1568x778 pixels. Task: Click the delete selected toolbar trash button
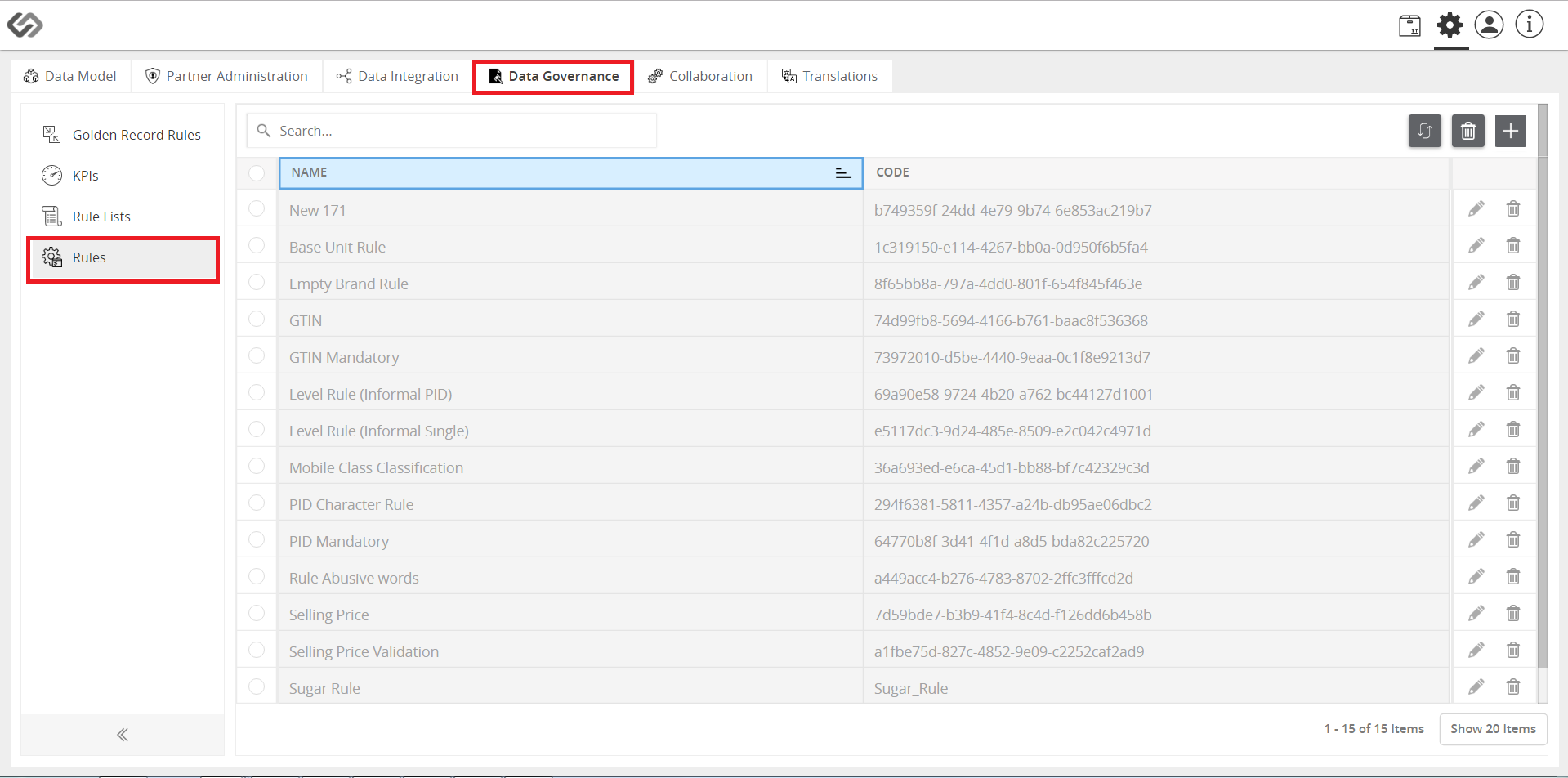pyautogui.click(x=1467, y=131)
